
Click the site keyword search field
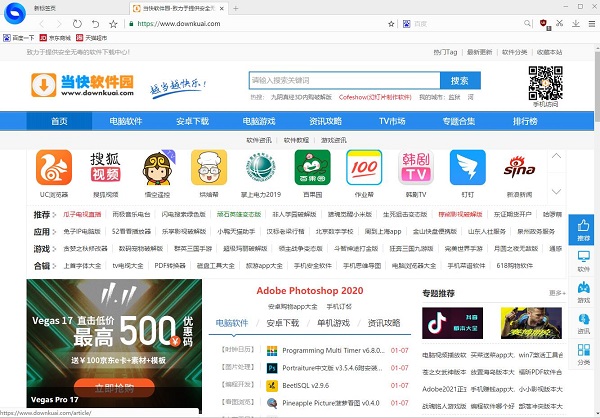tap(344, 81)
